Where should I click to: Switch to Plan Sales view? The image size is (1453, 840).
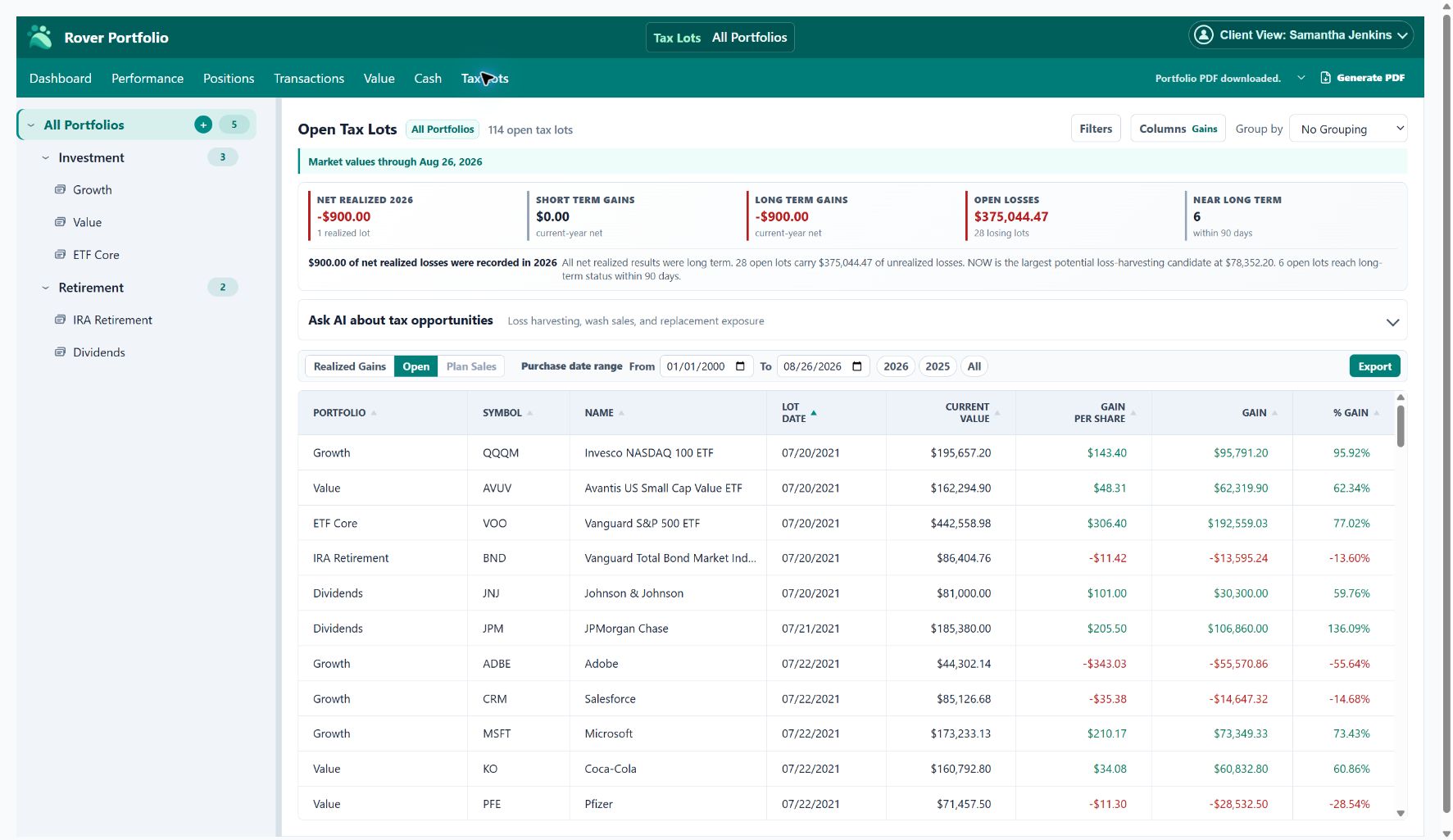click(x=471, y=366)
